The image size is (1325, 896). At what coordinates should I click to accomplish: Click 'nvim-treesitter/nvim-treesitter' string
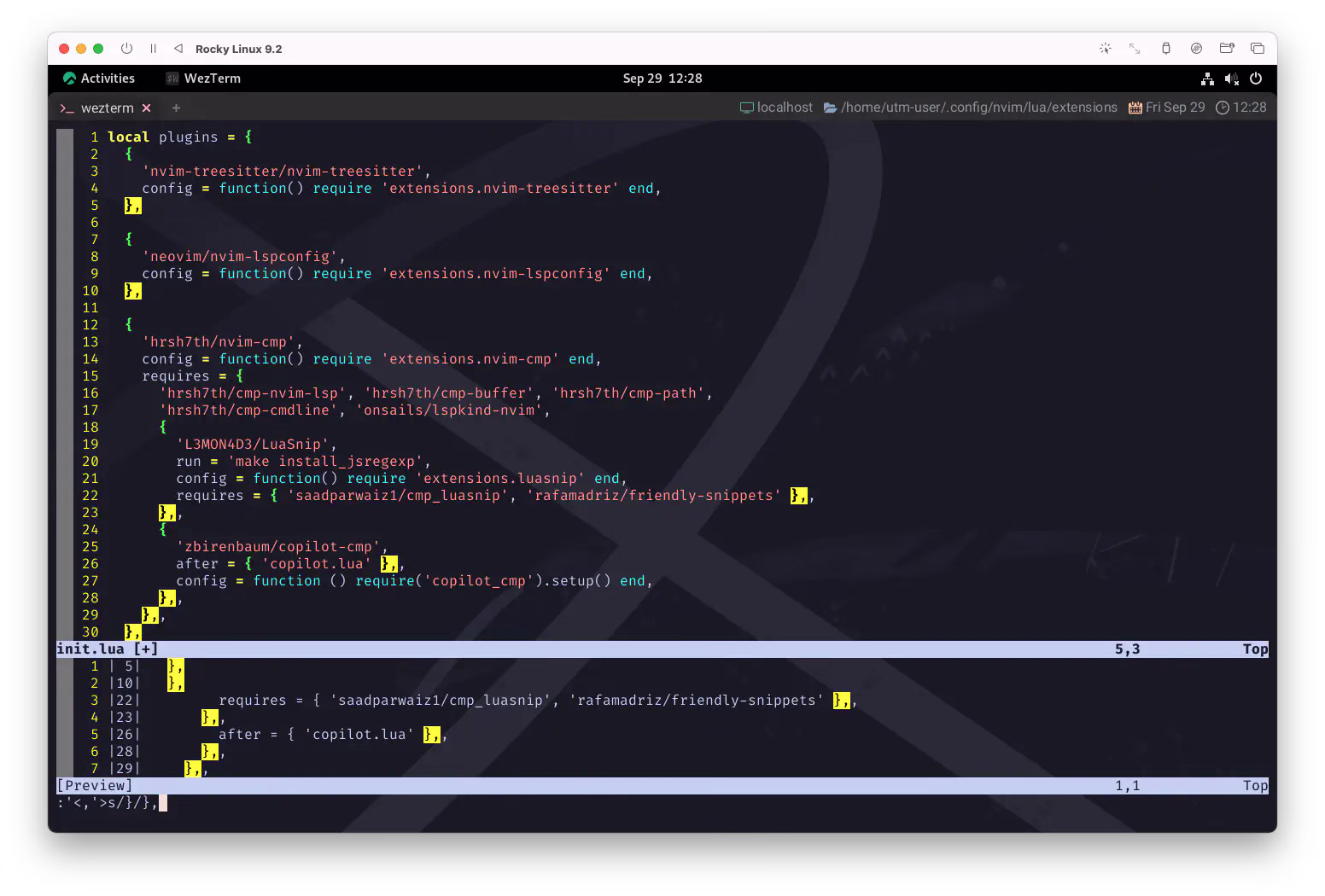tap(283, 172)
